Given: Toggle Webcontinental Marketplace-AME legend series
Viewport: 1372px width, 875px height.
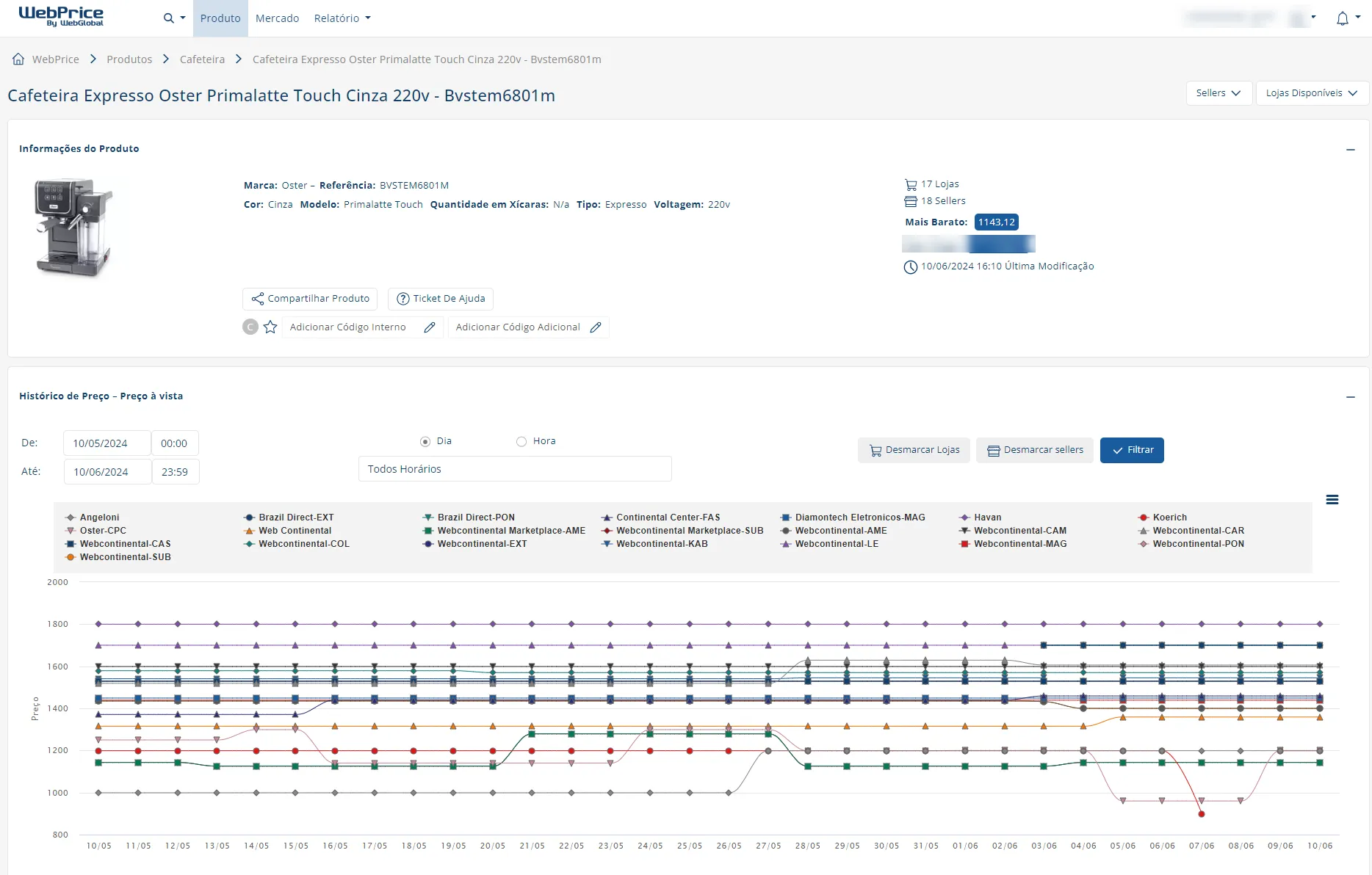Looking at the screenshot, I should click(x=504, y=531).
